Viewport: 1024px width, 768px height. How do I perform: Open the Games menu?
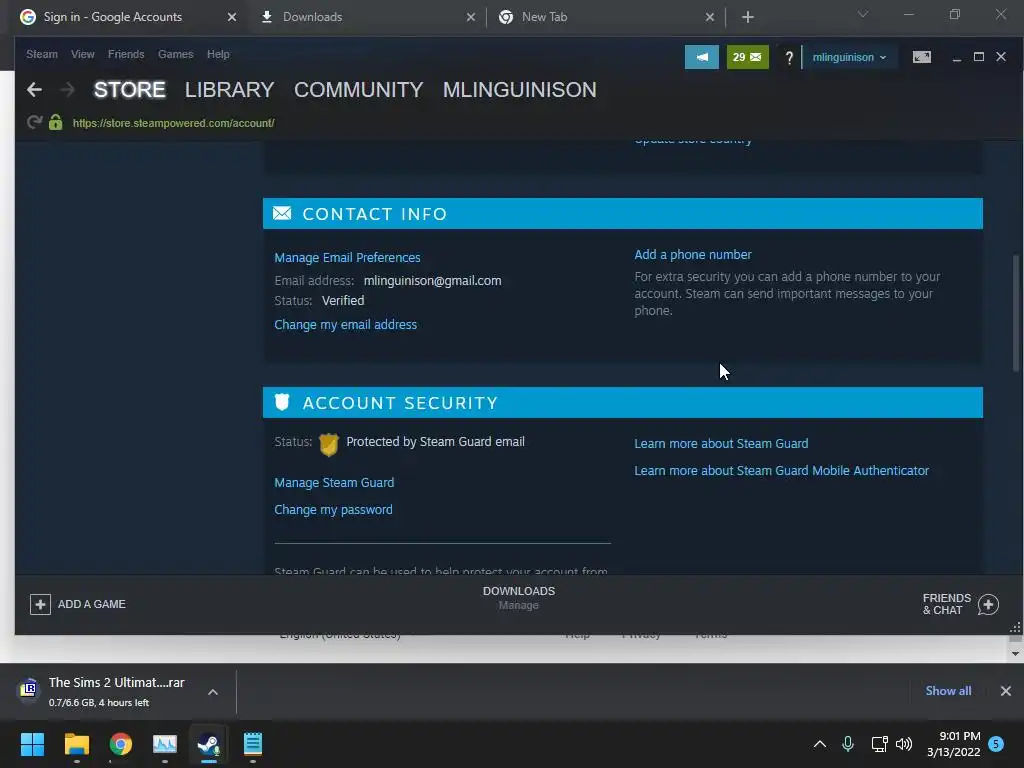coord(175,54)
